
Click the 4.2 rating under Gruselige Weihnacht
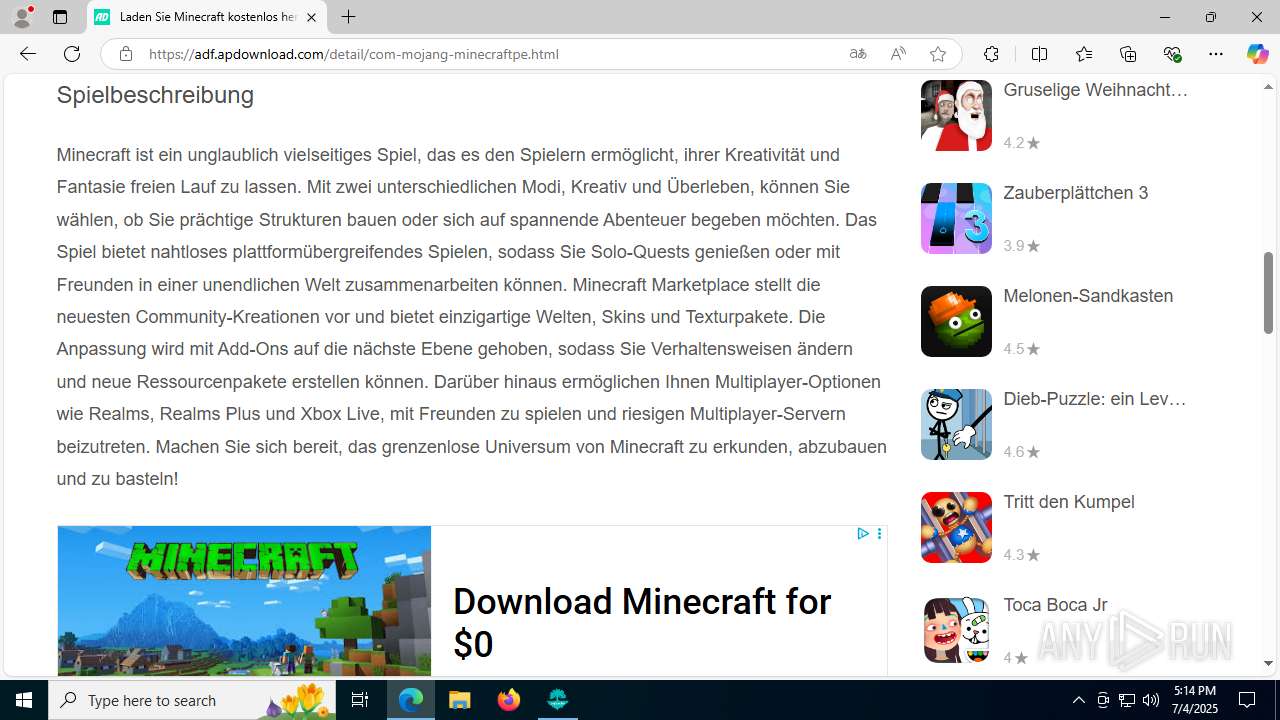1021,143
